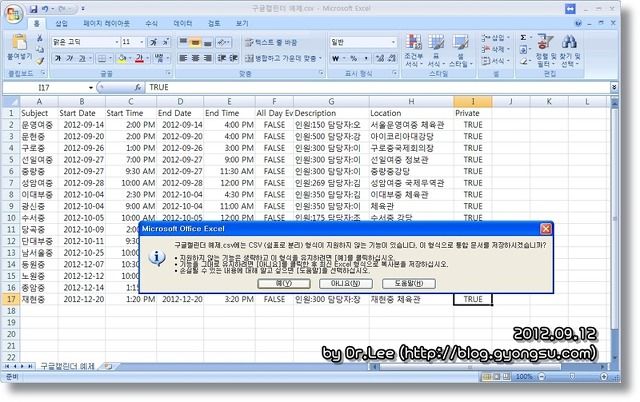
Task: Click Yes (예) in the dialog
Action: coord(284,283)
